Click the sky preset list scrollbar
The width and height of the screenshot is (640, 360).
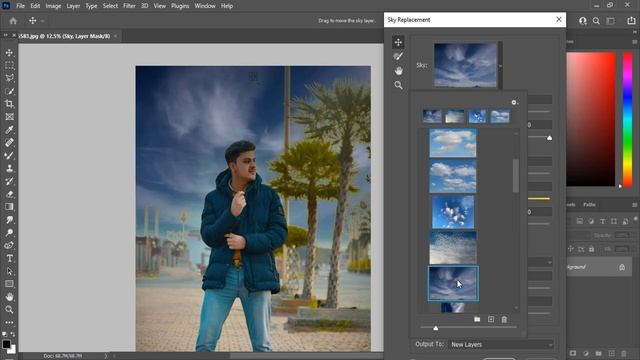click(516, 176)
